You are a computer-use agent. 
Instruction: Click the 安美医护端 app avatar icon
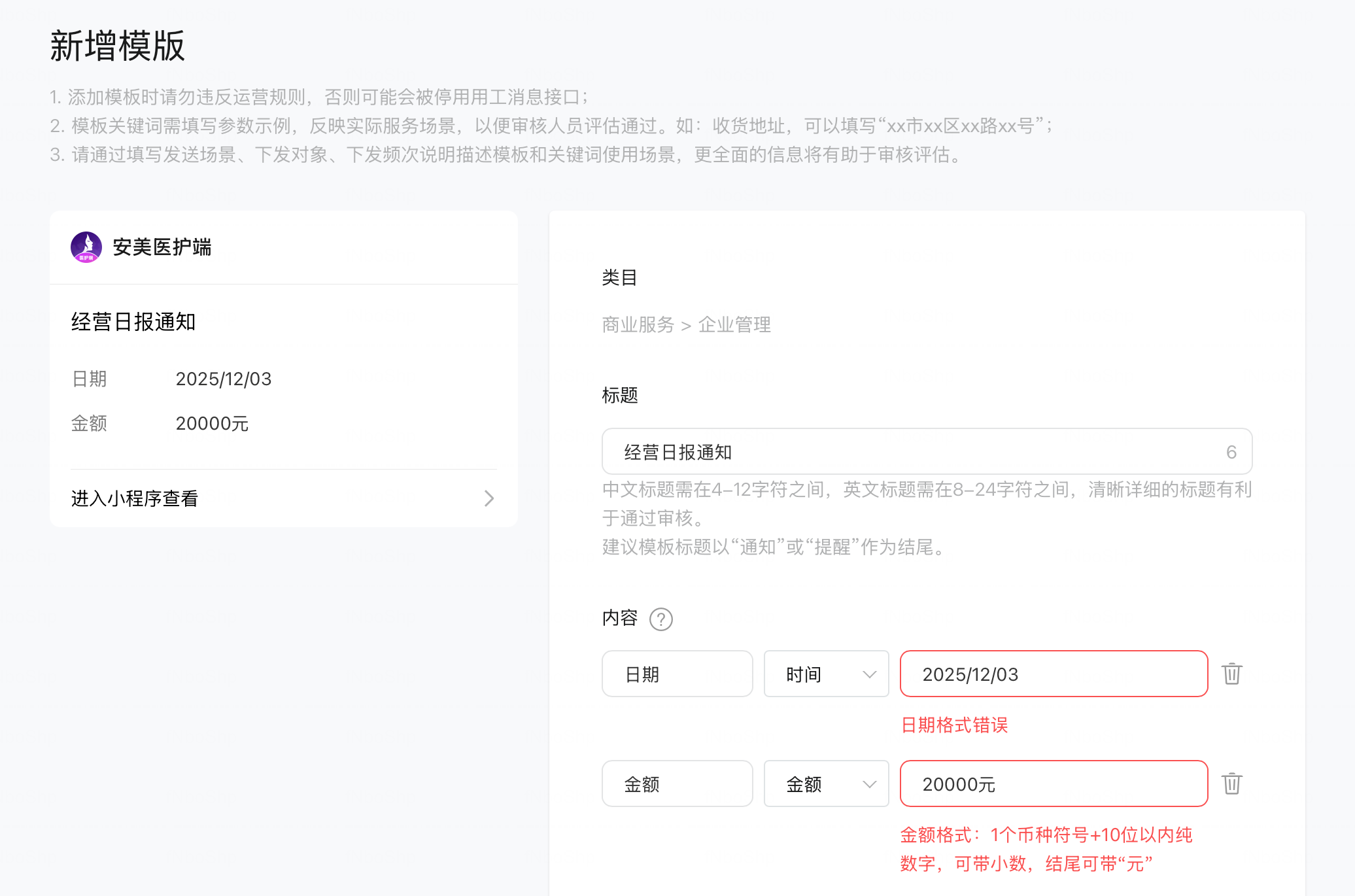coord(86,247)
